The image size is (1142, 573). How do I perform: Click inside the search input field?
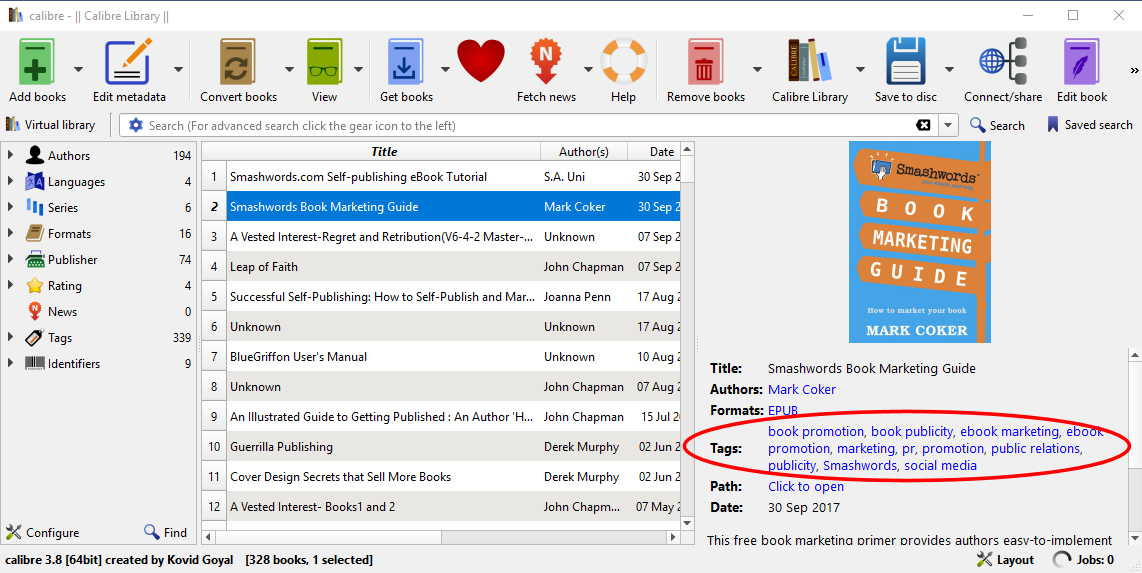520,125
